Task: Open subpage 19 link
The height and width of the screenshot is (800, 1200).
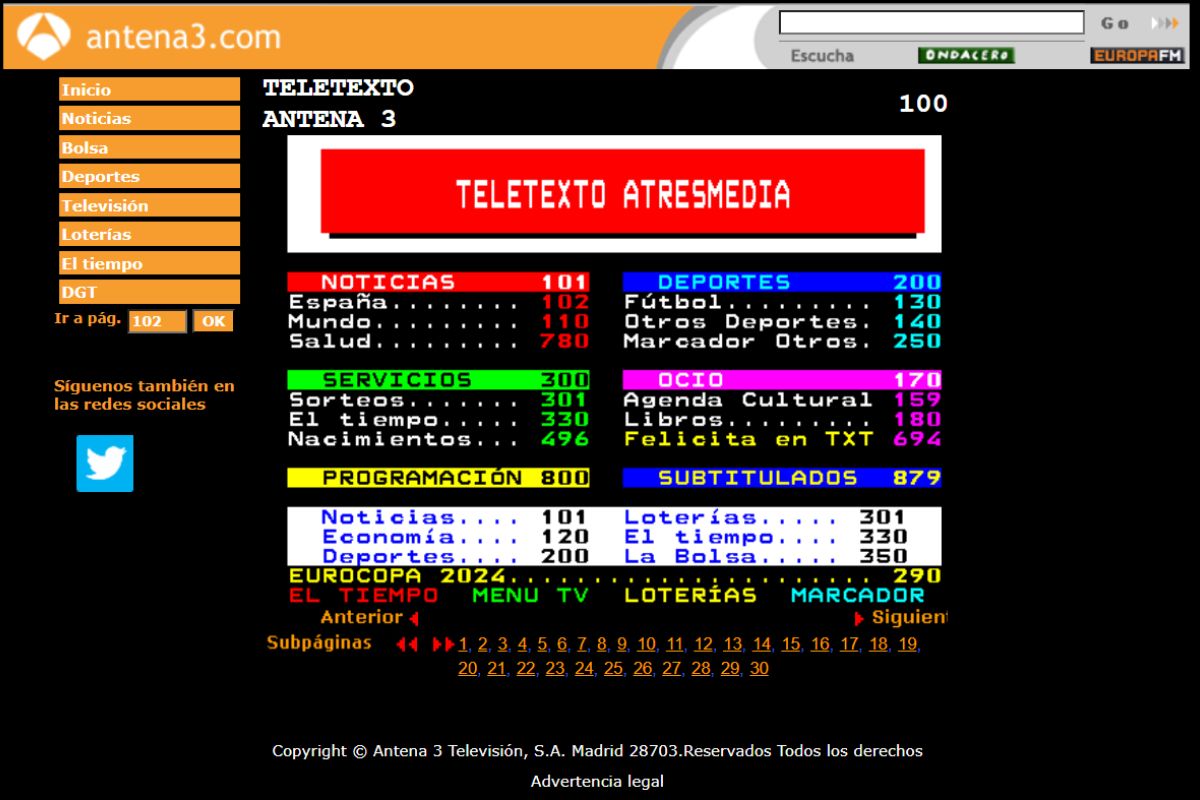Action: coord(906,645)
